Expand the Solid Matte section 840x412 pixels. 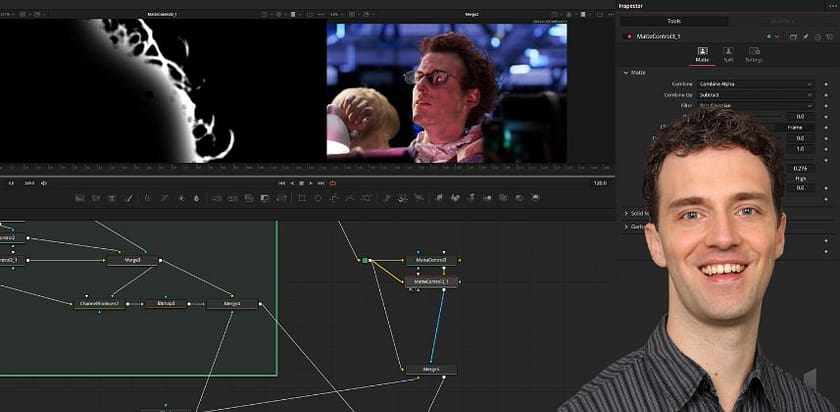tap(626, 213)
